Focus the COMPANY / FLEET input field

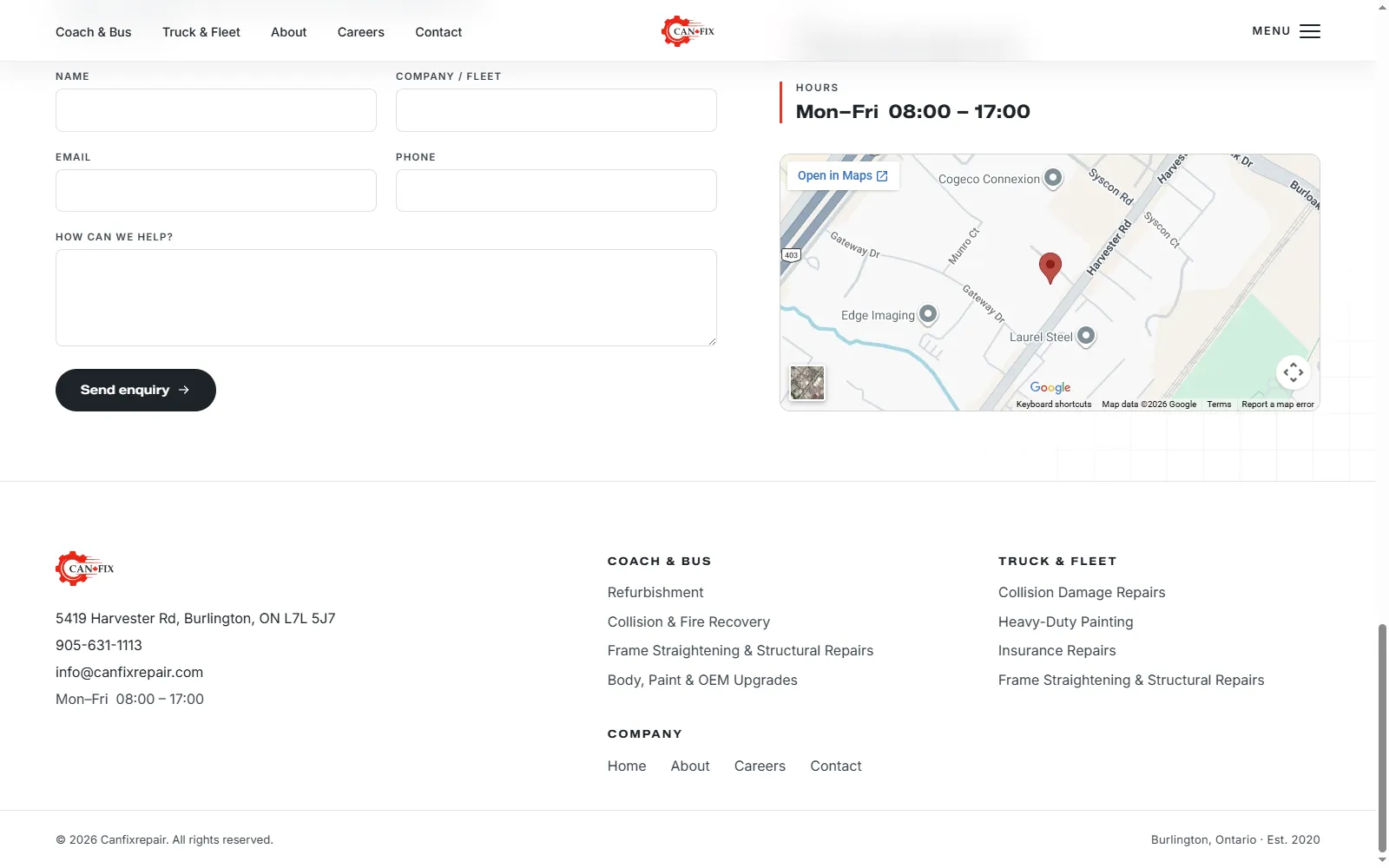(x=556, y=110)
